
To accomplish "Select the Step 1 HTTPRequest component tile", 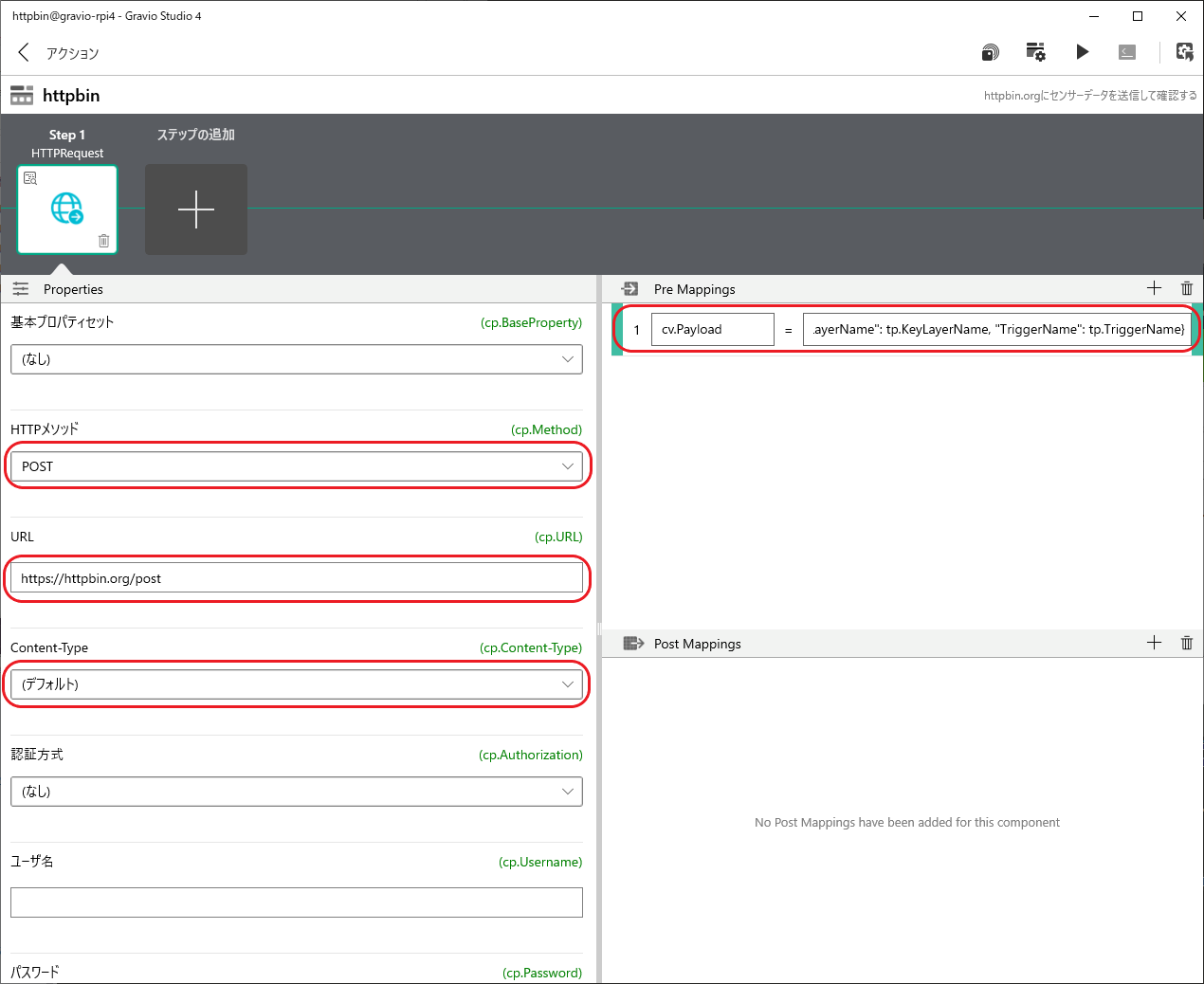I will point(67,210).
